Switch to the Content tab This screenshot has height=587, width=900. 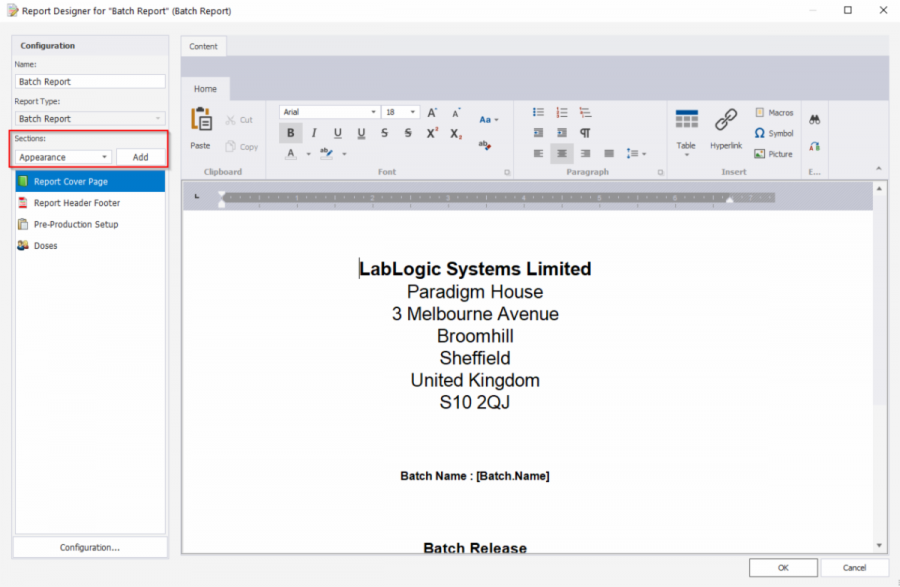click(x=203, y=46)
